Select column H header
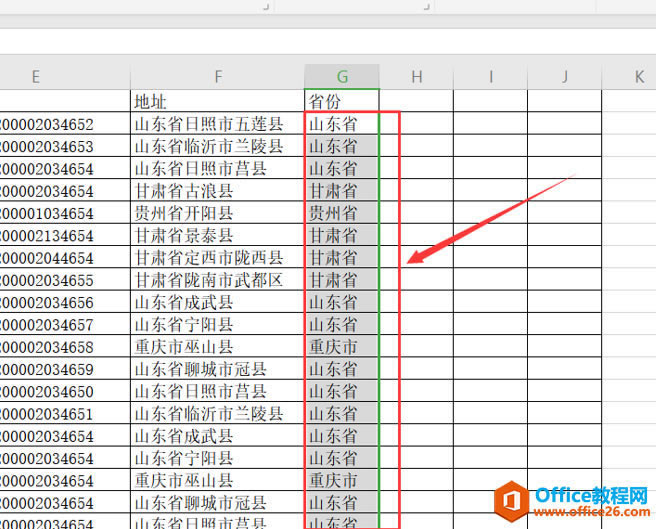The image size is (657, 529). [416, 77]
